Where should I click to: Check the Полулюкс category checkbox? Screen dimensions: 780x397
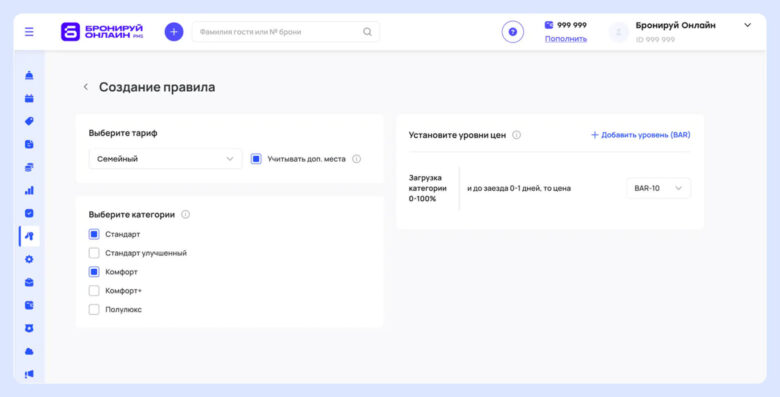94,309
